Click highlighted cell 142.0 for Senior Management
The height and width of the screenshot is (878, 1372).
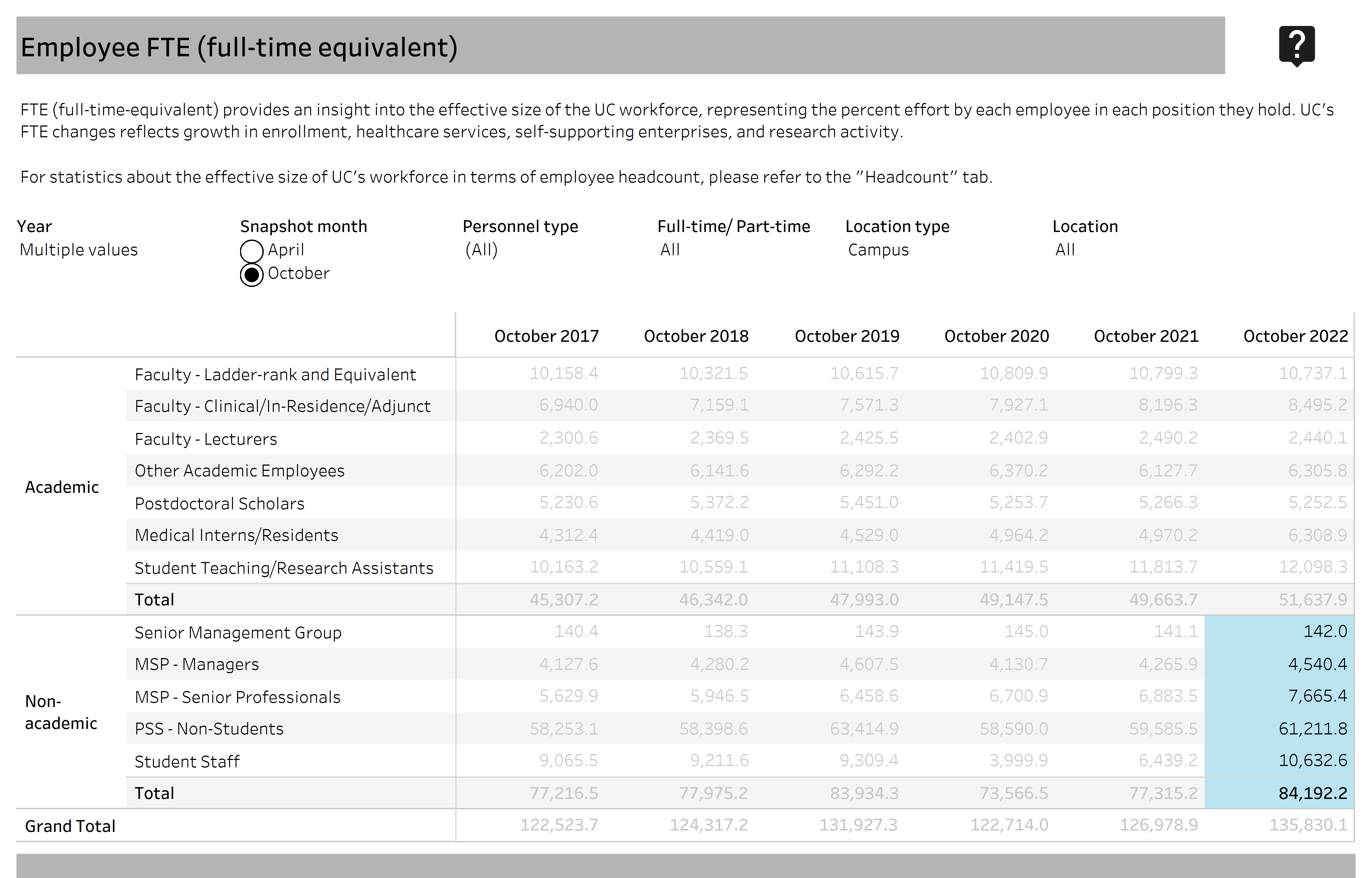click(1279, 631)
